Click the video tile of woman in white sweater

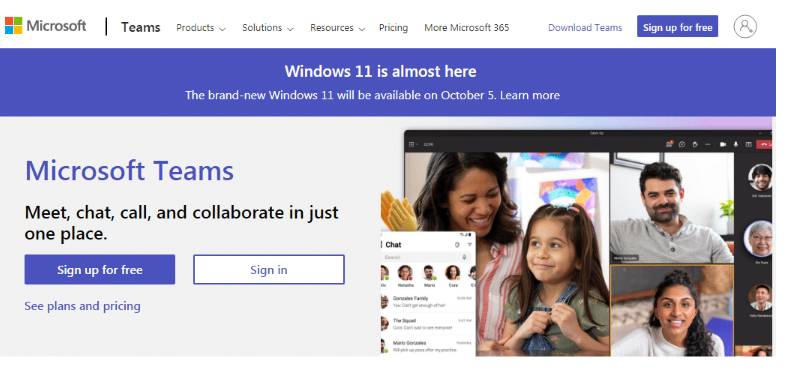[671, 310]
